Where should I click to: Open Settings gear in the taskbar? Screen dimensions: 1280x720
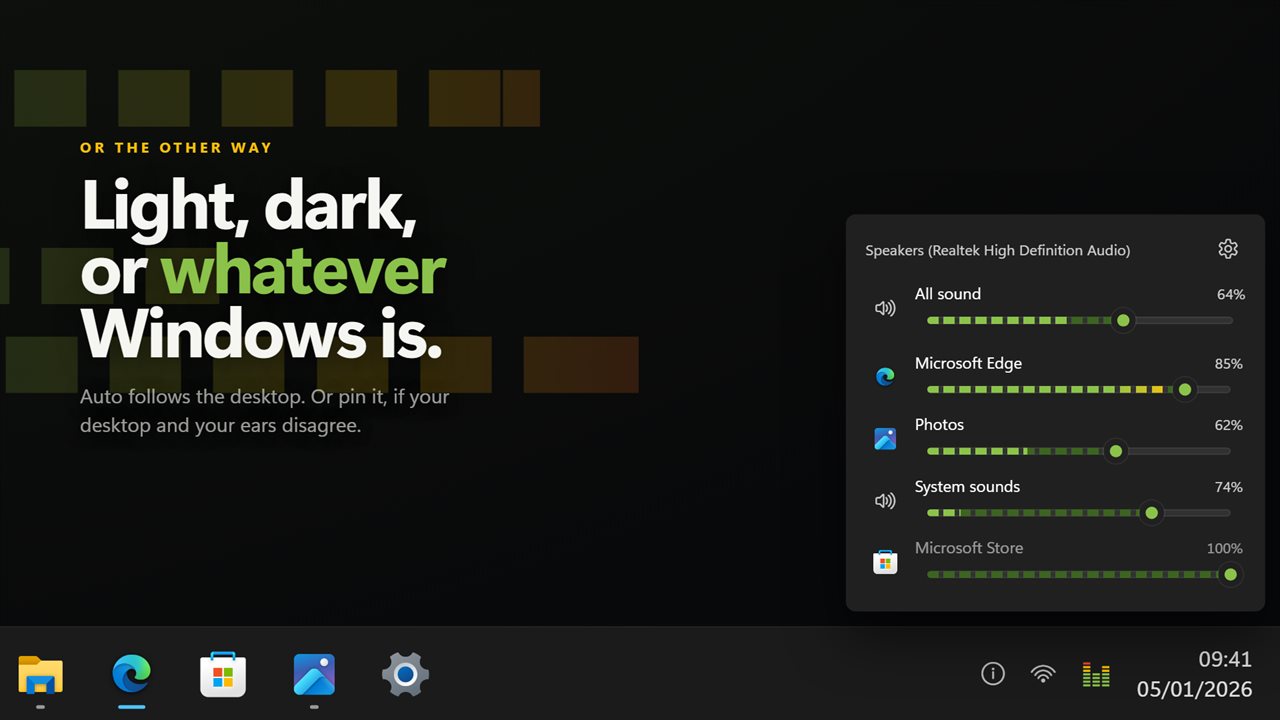point(405,675)
